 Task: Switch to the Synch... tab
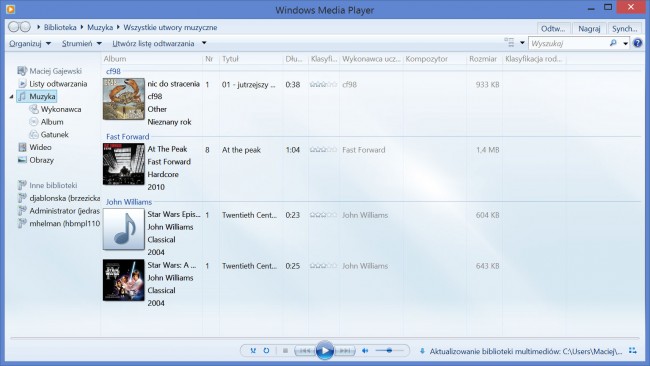pyautogui.click(x=624, y=29)
